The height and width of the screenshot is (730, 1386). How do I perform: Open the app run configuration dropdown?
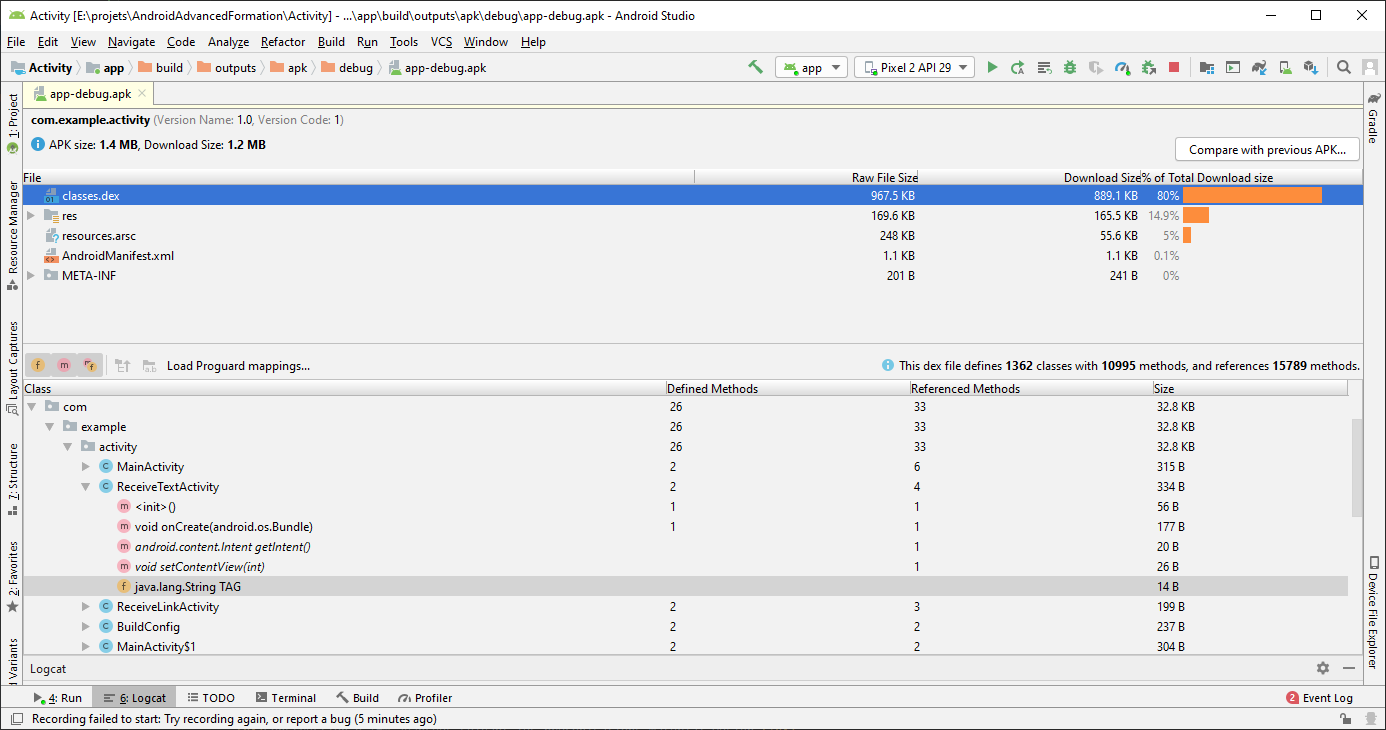pos(813,67)
